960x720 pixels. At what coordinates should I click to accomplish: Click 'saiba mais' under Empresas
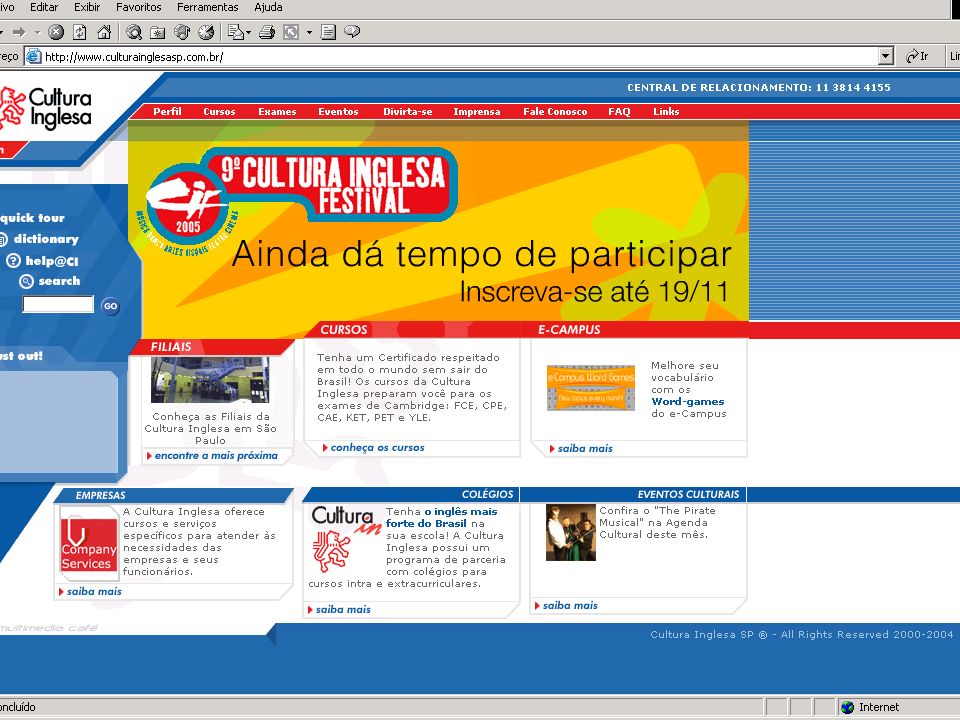94,591
